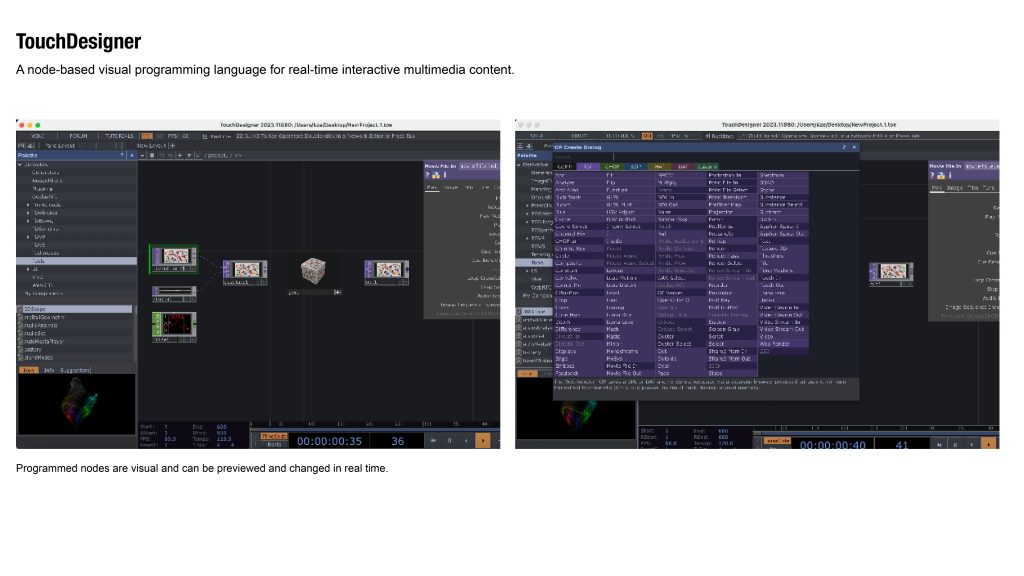Click the step-back button in left screenshot timeline

click(466, 441)
